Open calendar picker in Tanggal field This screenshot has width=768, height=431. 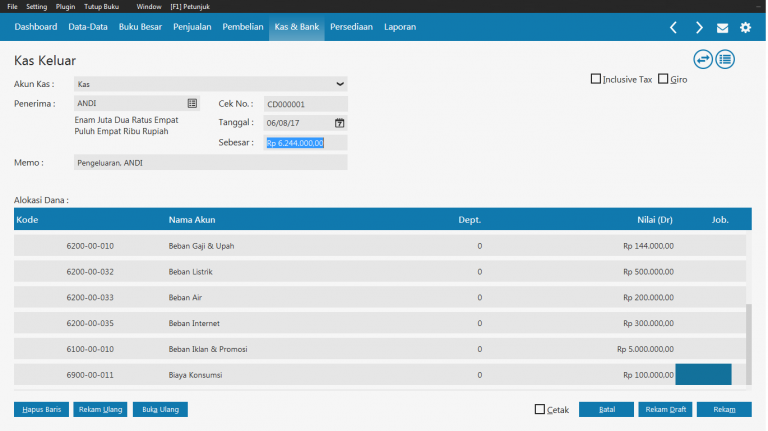click(339, 123)
